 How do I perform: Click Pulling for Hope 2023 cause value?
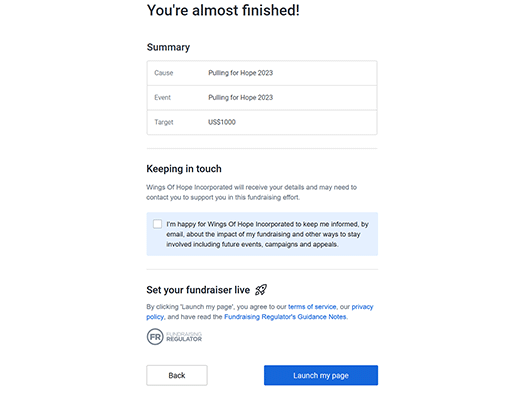tap(240, 73)
